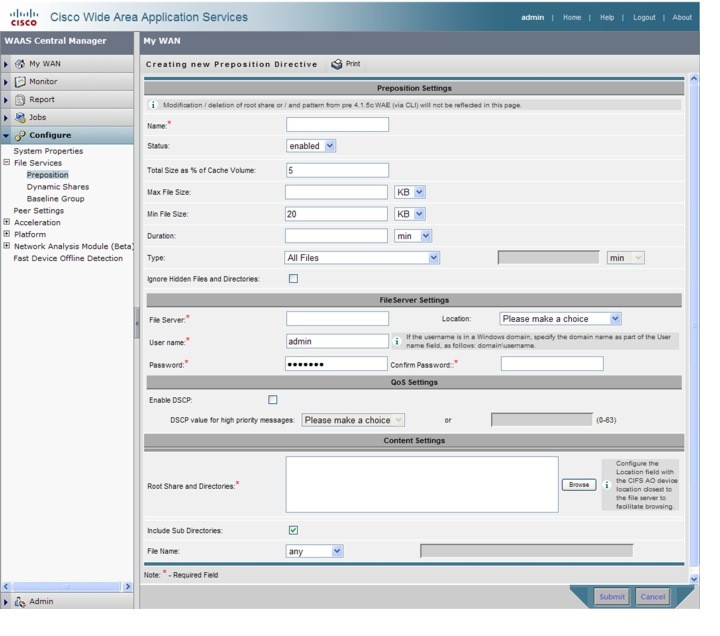This screenshot has height=636, width=720.
Task: Click the Cancel button
Action: [x=652, y=597]
